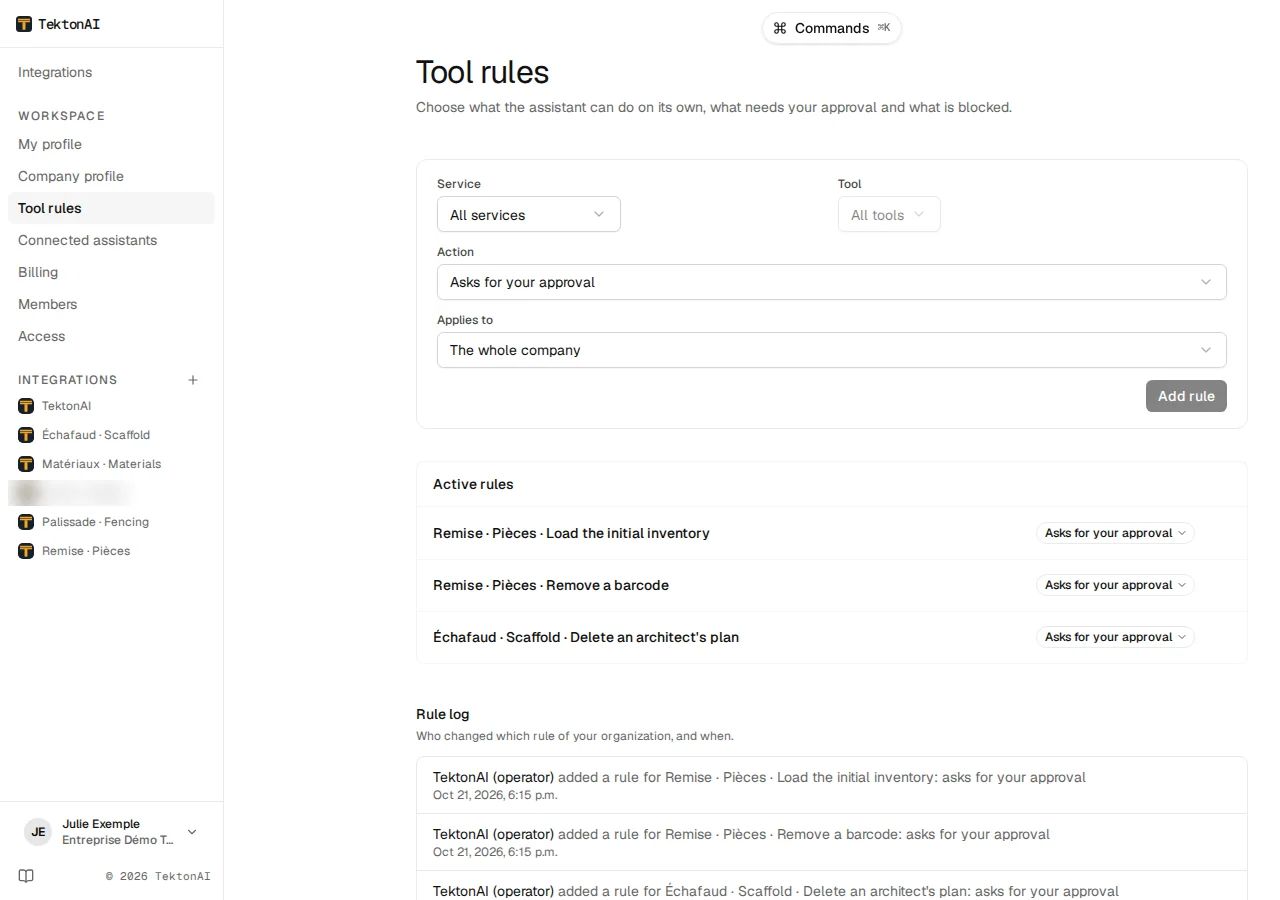Click the © 2026 TektonAI footer text

point(158,876)
